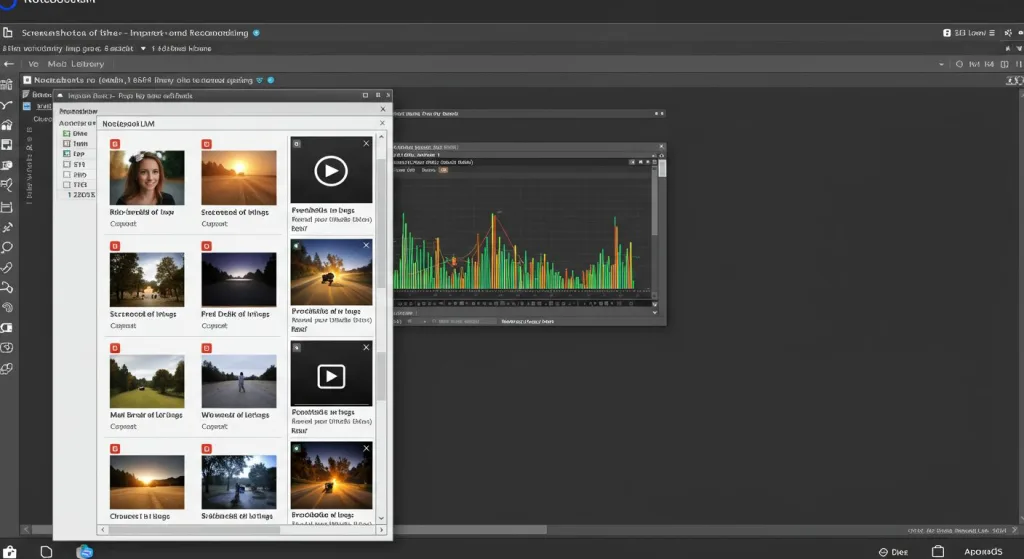The height and width of the screenshot is (559, 1024).
Task: Click the dialog's horizontal scroll-left arrow
Action: point(103,530)
